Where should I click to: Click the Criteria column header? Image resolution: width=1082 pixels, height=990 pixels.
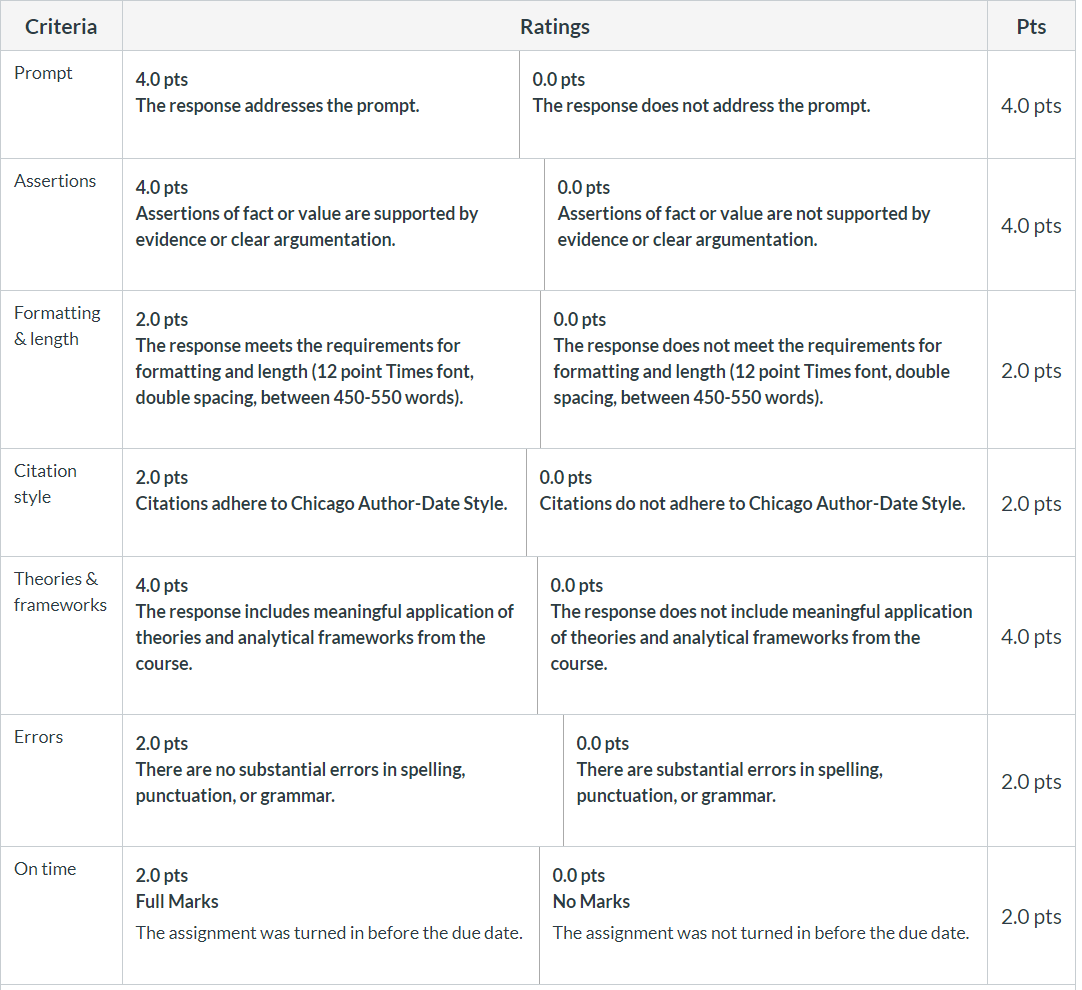[61, 26]
